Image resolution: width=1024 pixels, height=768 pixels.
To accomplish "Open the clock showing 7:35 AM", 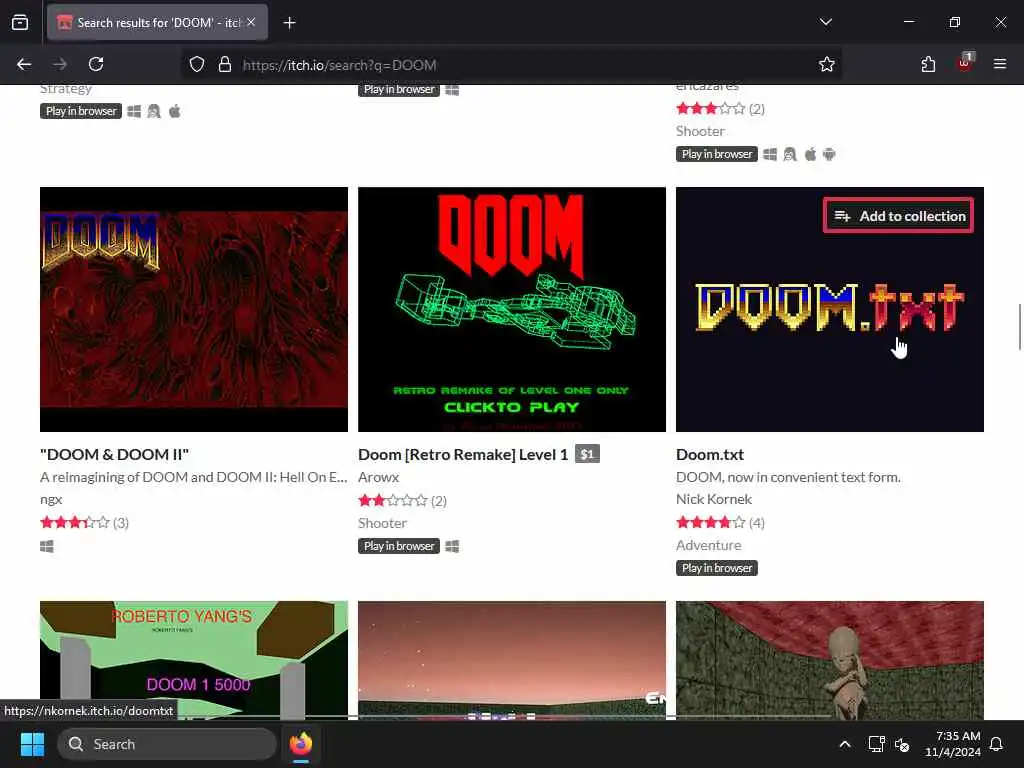I will [x=953, y=744].
